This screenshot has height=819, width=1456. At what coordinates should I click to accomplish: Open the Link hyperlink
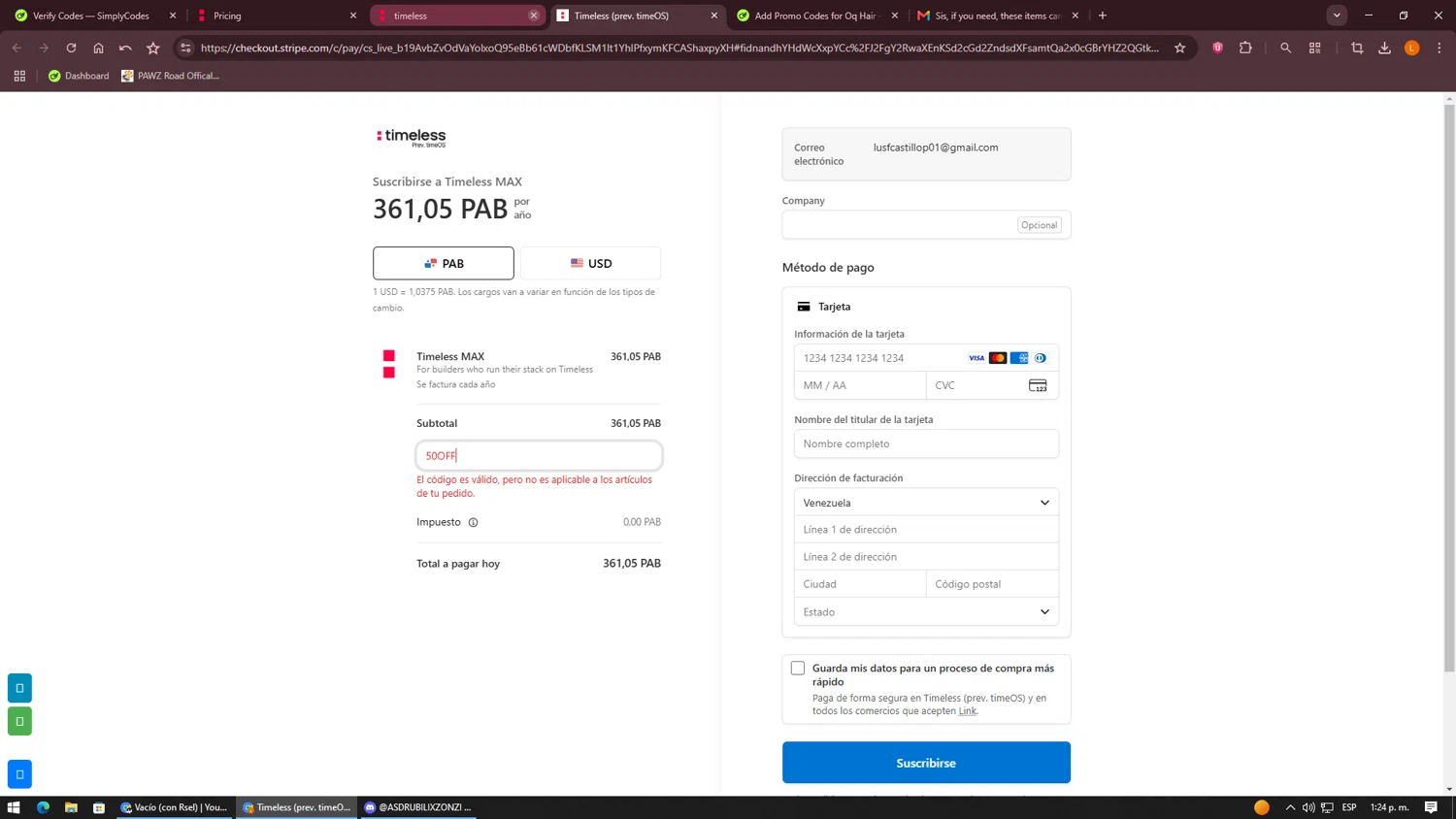coord(967,711)
